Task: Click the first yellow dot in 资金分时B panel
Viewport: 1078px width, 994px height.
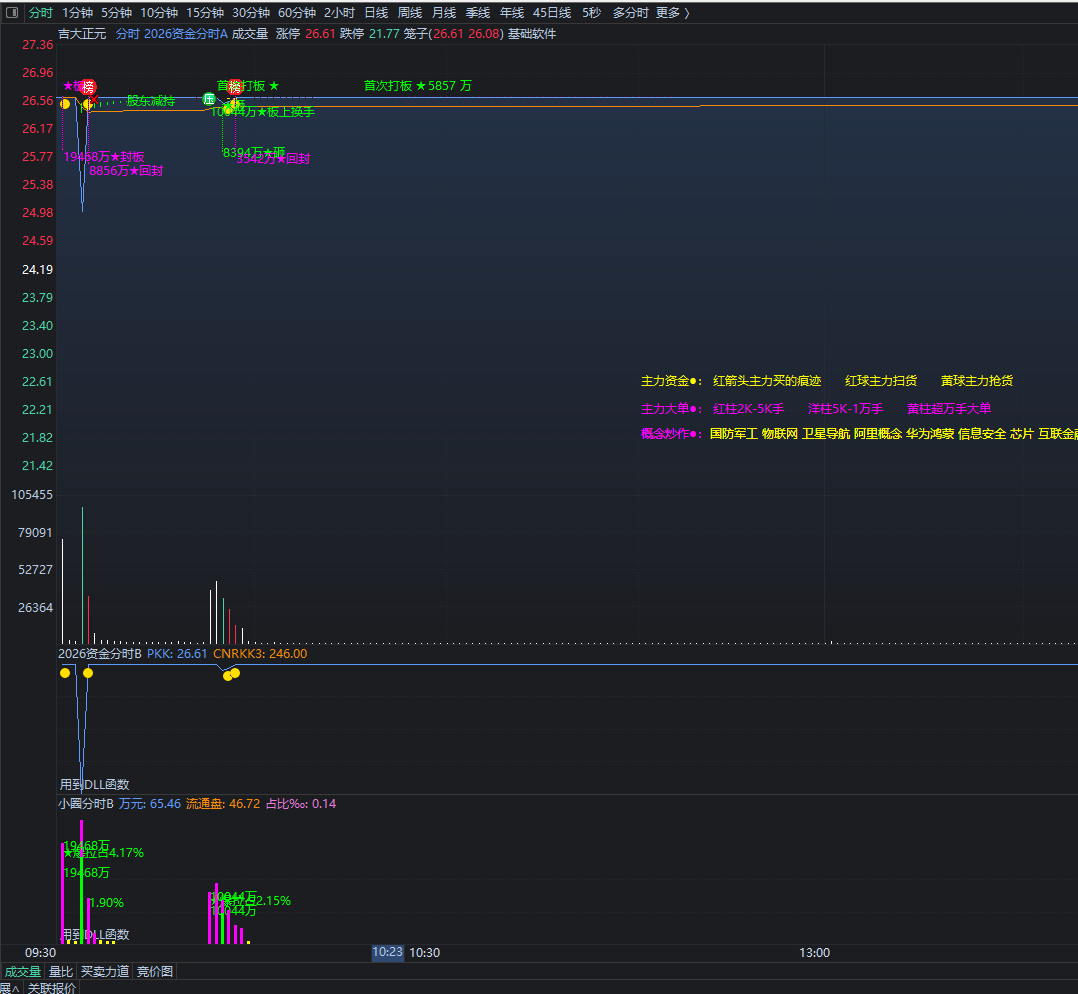Action: [x=65, y=673]
